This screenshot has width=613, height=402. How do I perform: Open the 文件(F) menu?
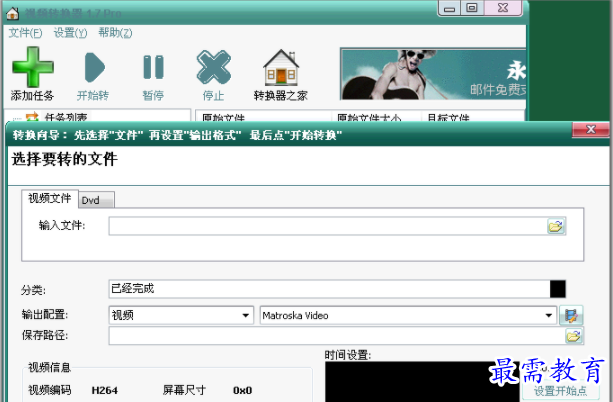click(x=25, y=33)
